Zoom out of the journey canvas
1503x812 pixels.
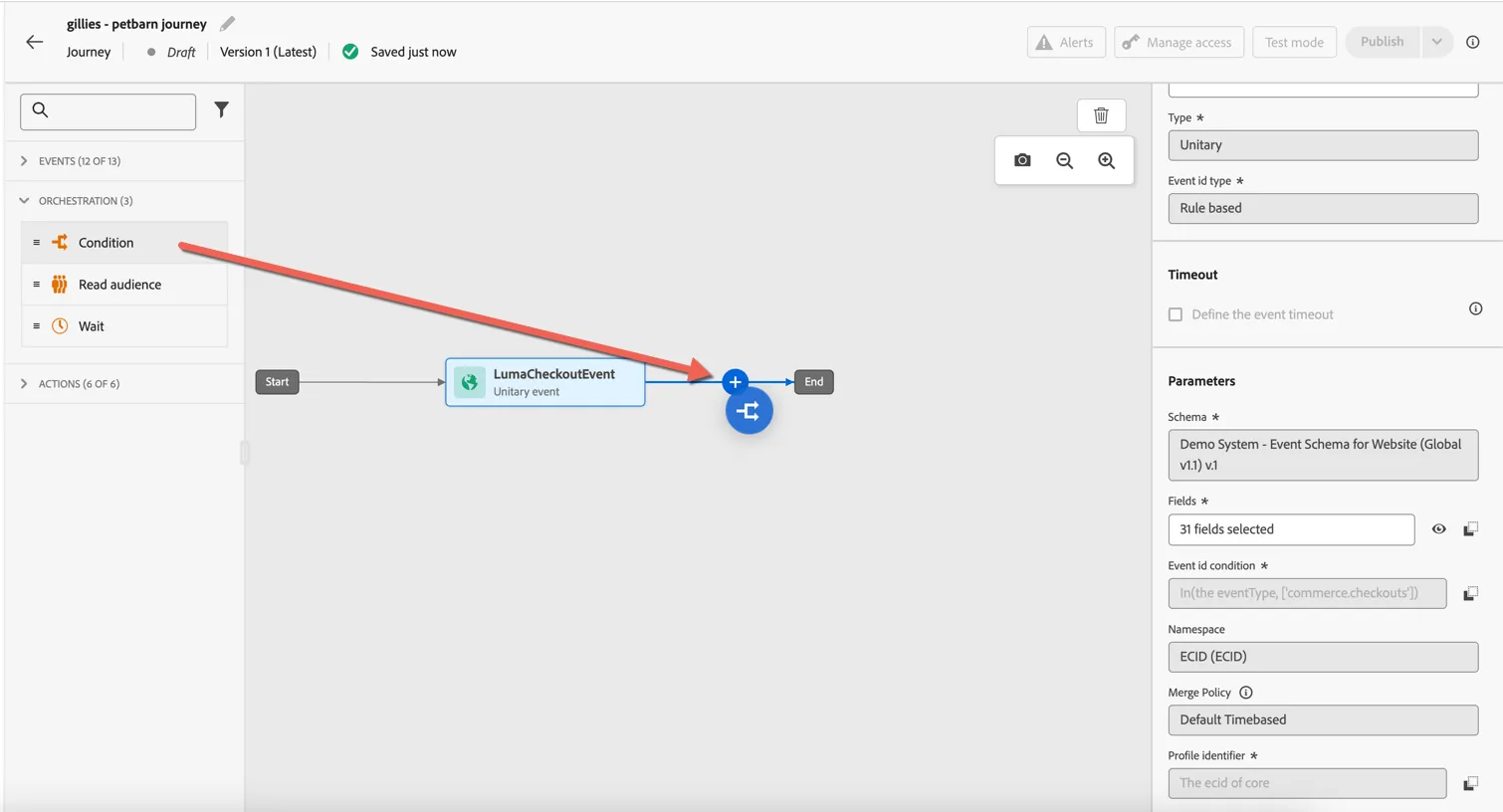pos(1064,160)
